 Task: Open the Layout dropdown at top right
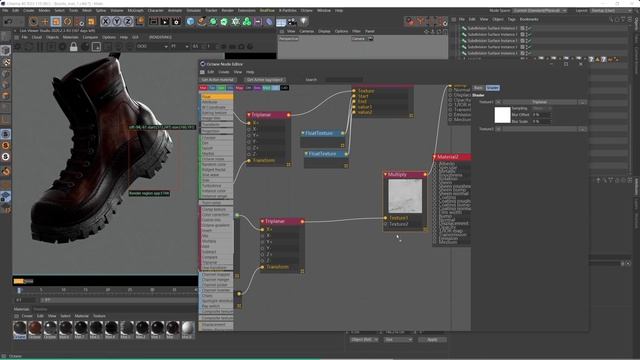pyautogui.click(x=612, y=11)
